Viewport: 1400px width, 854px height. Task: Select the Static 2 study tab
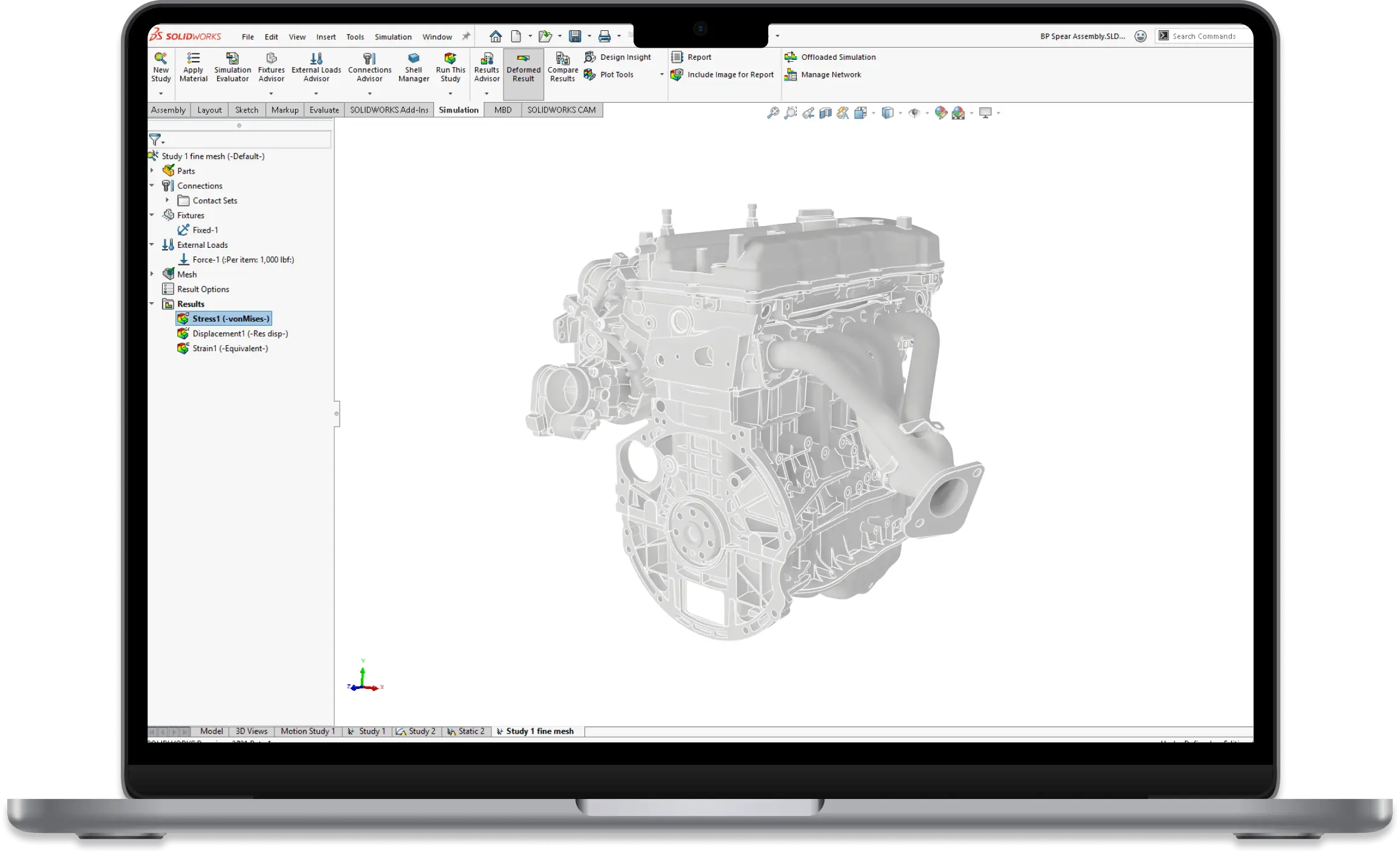tap(467, 731)
